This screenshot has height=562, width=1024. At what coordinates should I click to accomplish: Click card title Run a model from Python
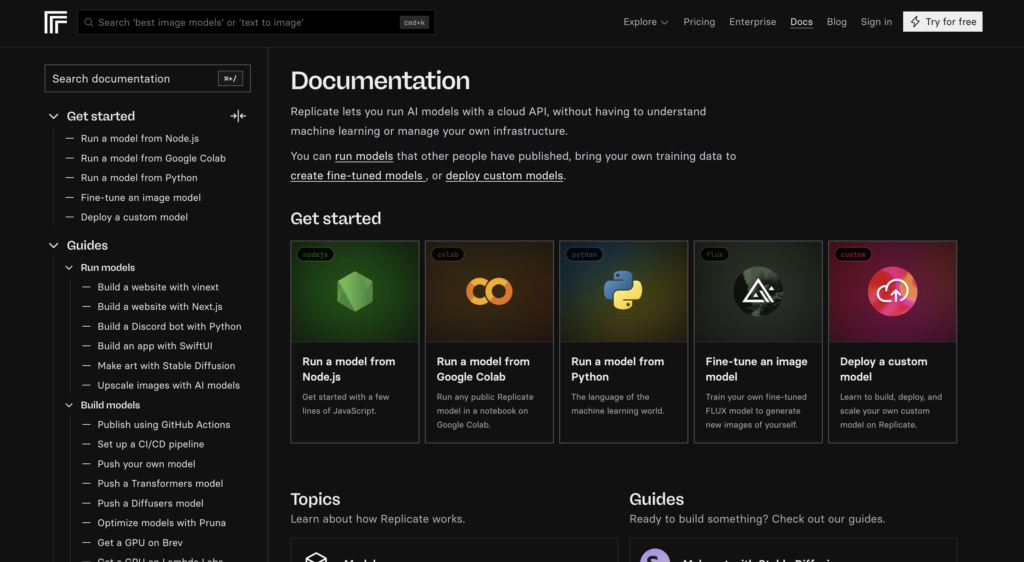(618, 369)
